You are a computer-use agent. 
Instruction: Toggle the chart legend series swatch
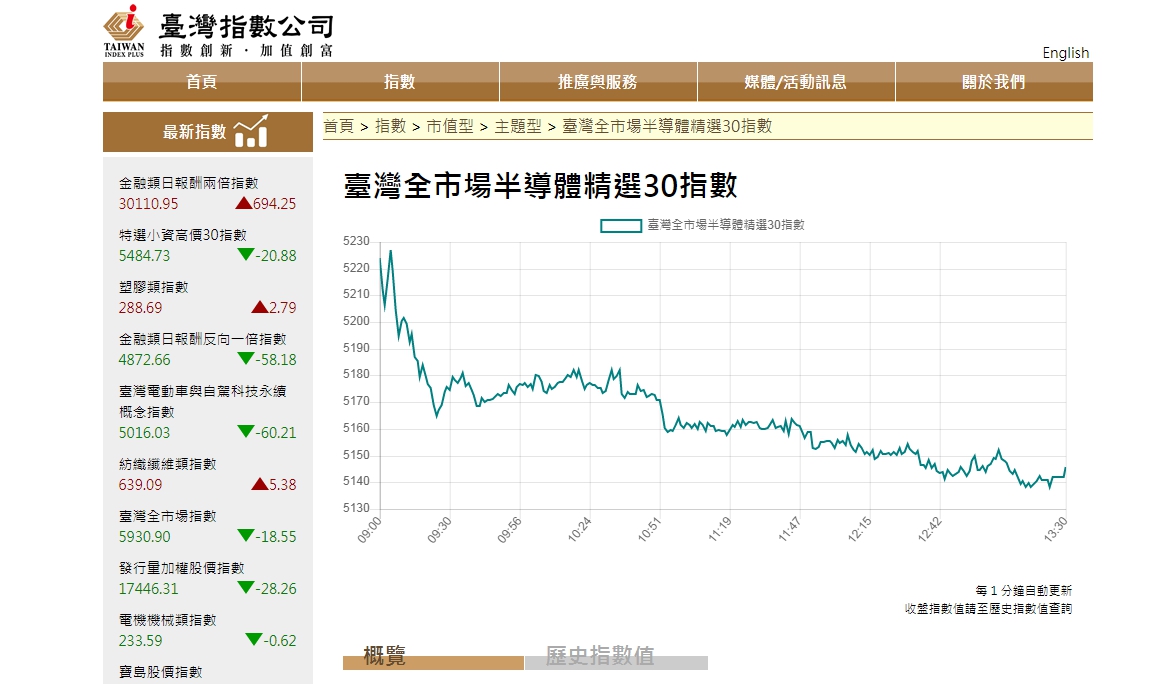coord(620,226)
